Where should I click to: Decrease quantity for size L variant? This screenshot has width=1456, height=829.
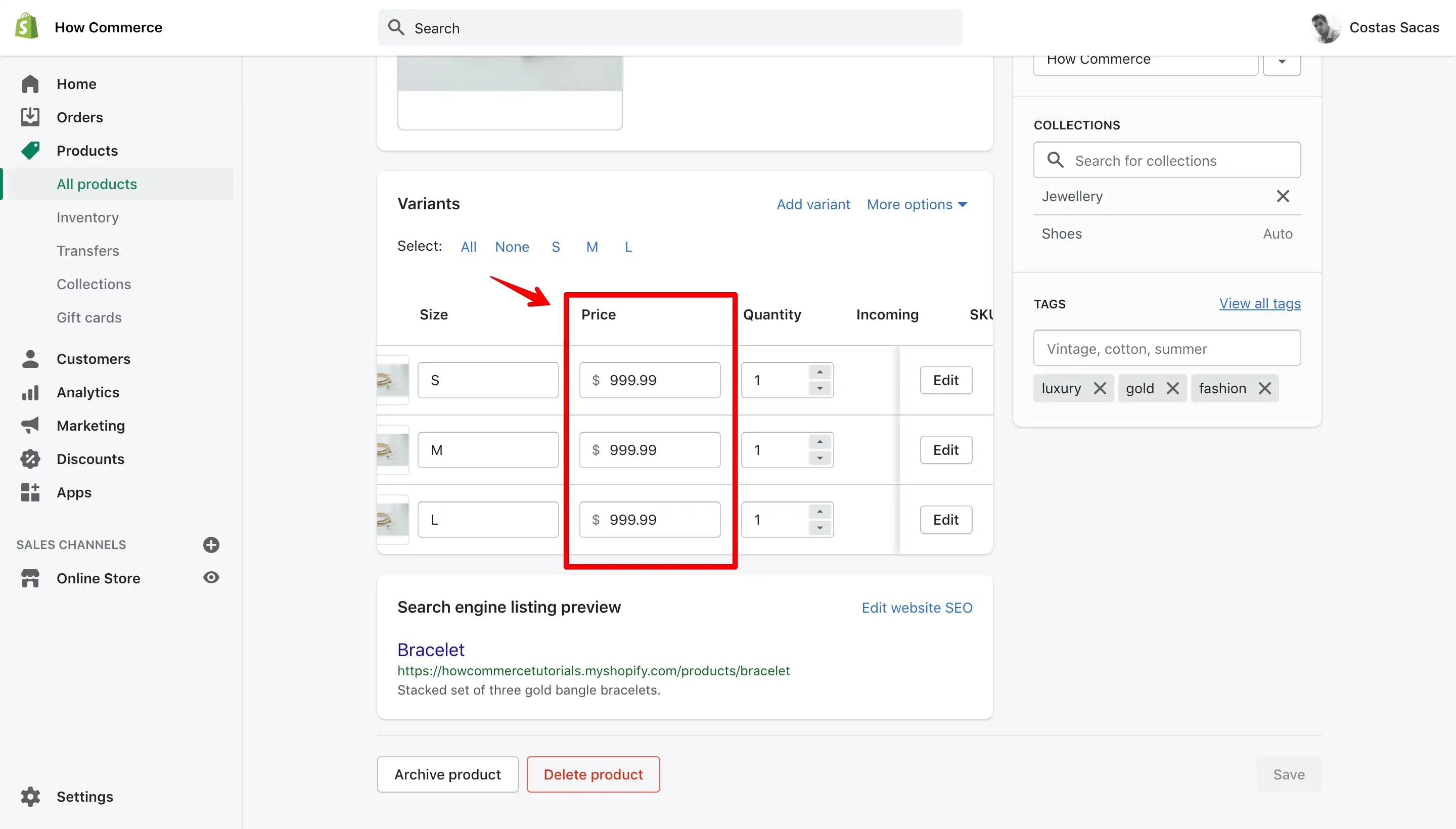820,528
